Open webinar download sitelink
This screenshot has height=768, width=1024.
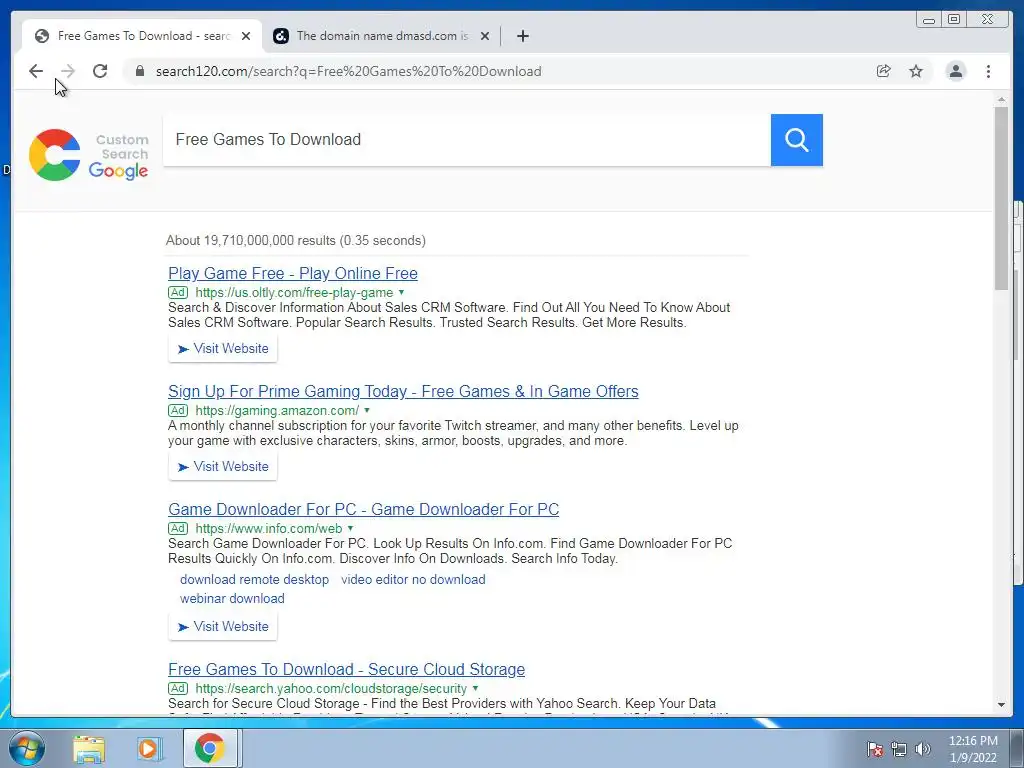click(232, 598)
